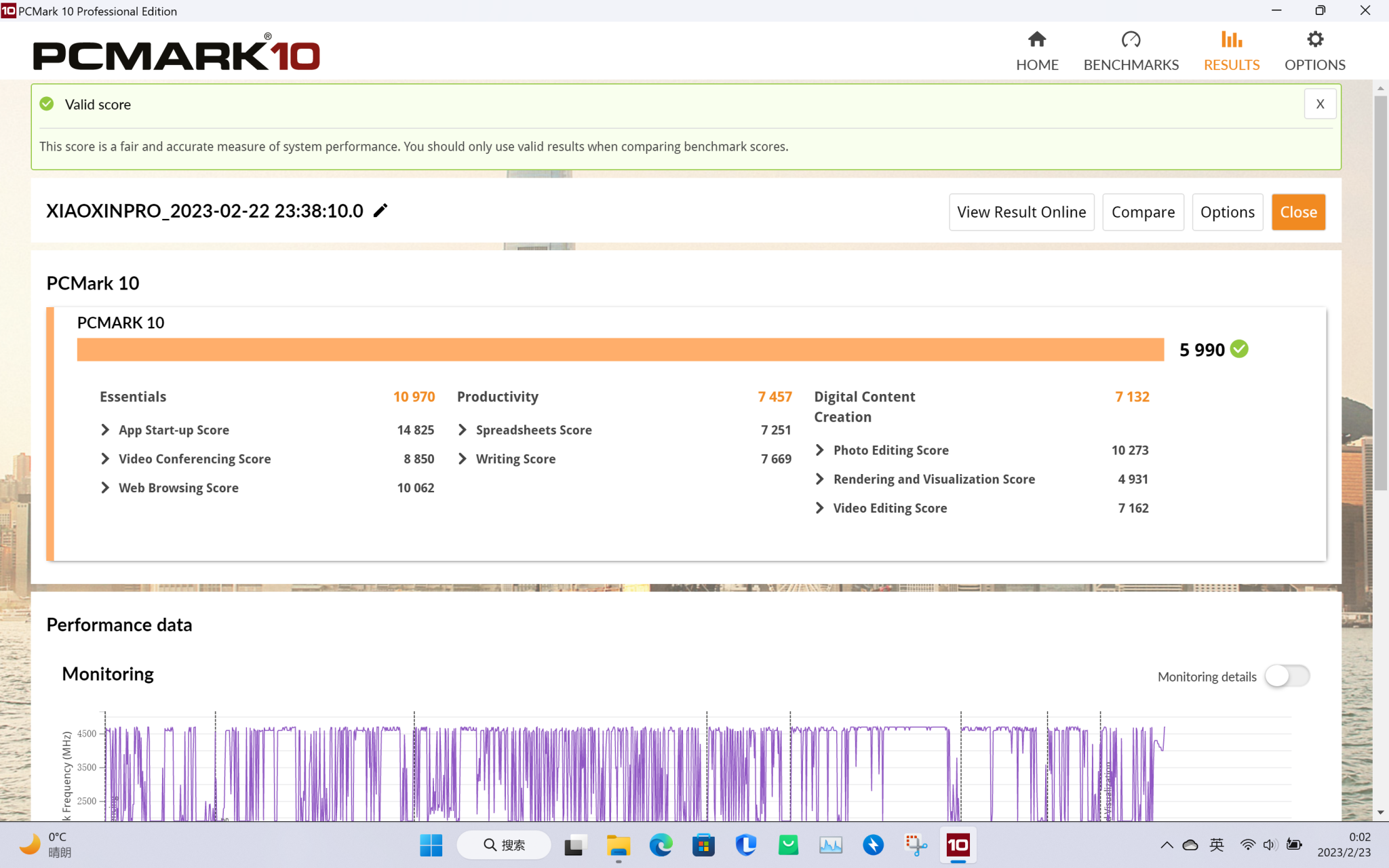Expand App Start-up Score details
The height and width of the screenshot is (868, 1389).
click(105, 430)
